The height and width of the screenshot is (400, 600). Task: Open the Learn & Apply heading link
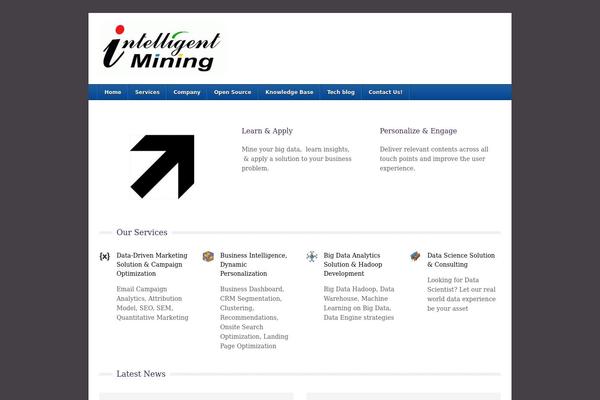point(267,131)
